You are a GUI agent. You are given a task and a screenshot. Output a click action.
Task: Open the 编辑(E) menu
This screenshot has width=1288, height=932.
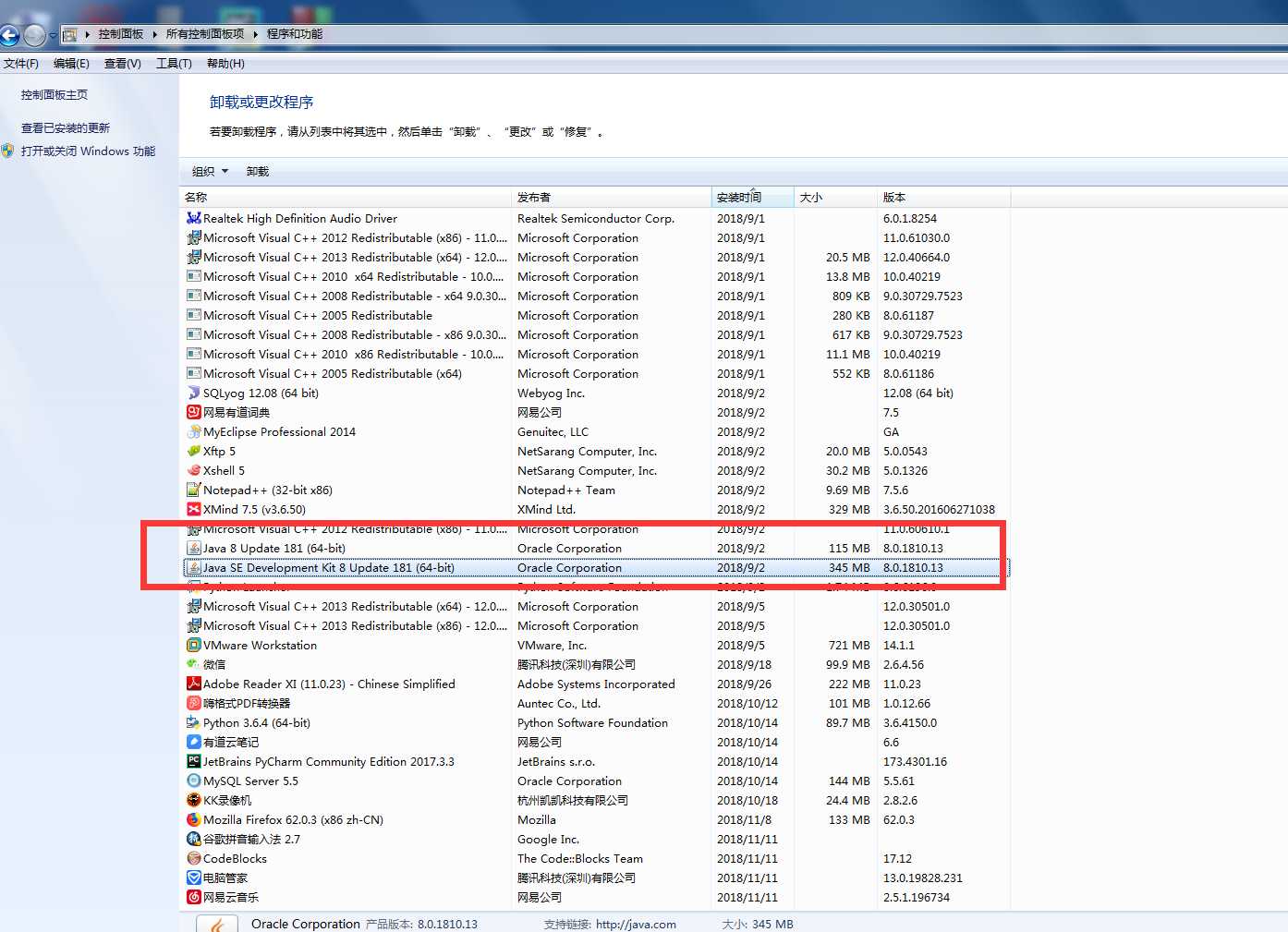(x=71, y=64)
